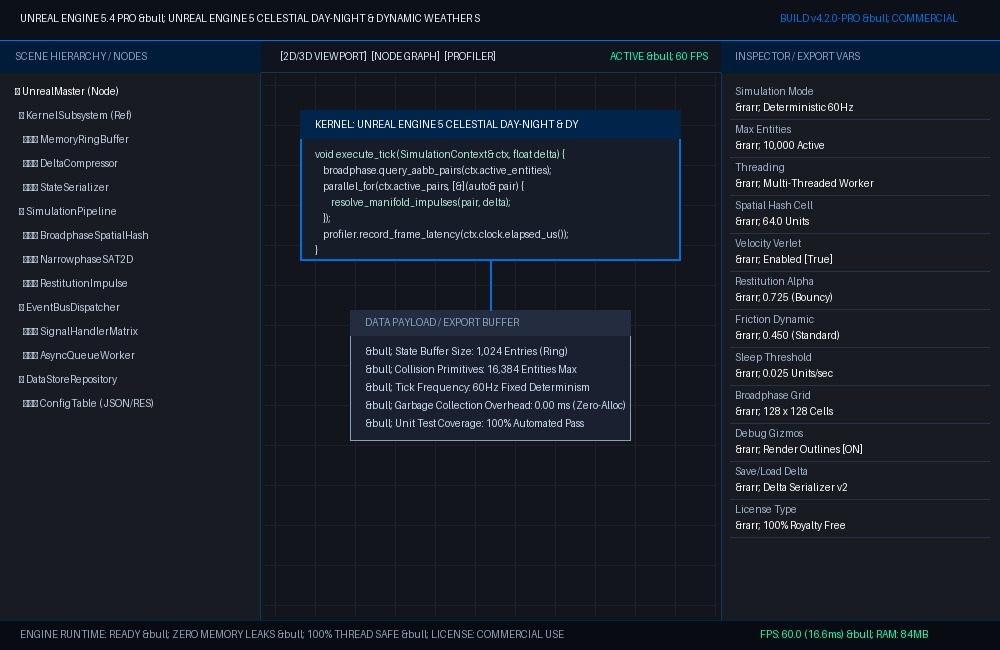The height and width of the screenshot is (650, 1000).
Task: Adjust Sleep Threshold 0.025 Units/sec value
Action: coord(784,373)
